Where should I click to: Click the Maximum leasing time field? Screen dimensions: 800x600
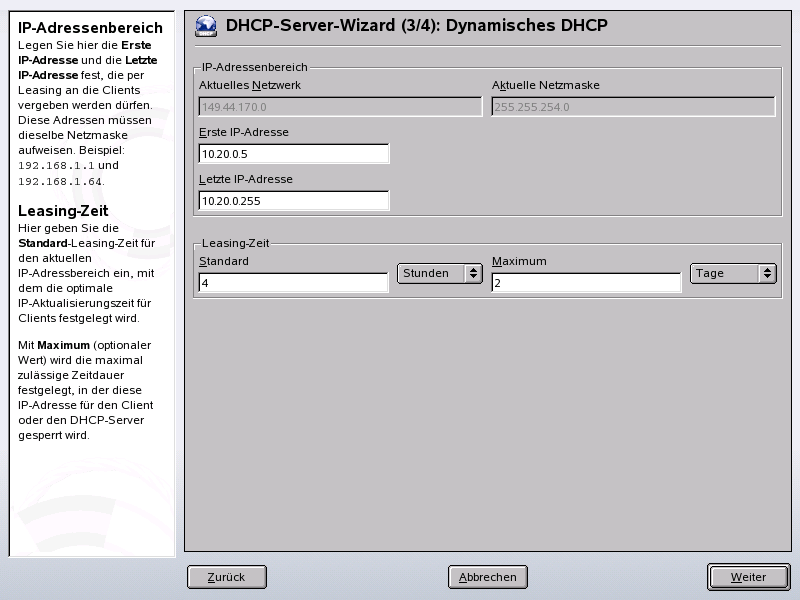[x=585, y=282]
